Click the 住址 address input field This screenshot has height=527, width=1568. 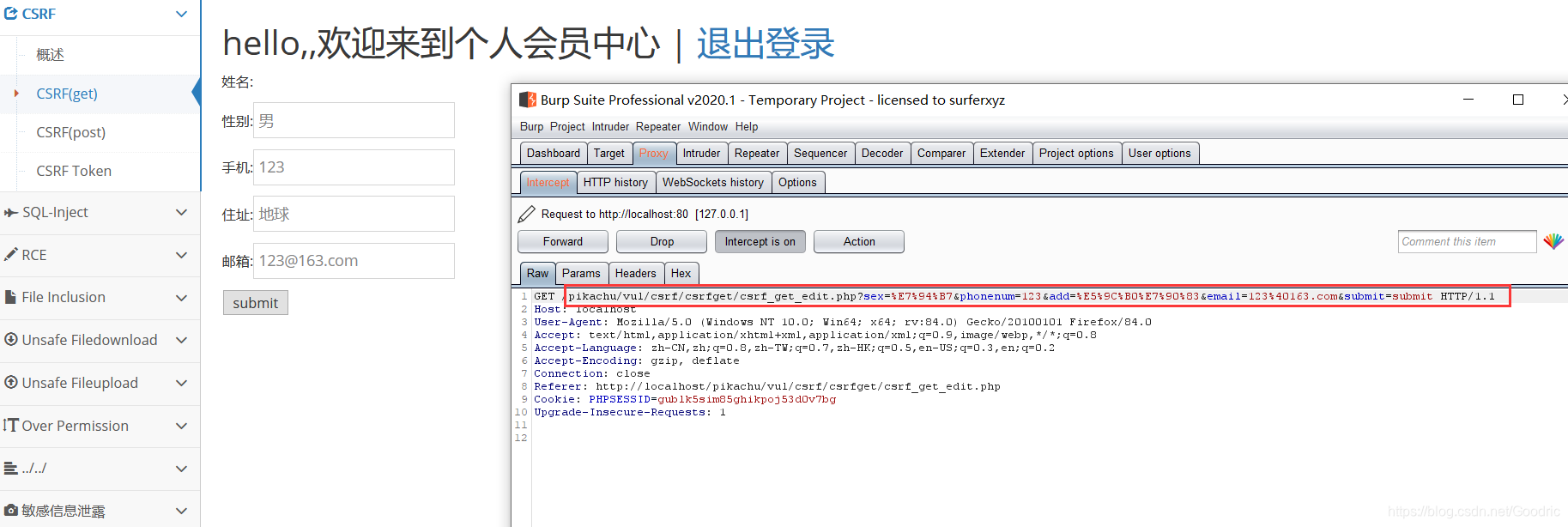pos(354,214)
